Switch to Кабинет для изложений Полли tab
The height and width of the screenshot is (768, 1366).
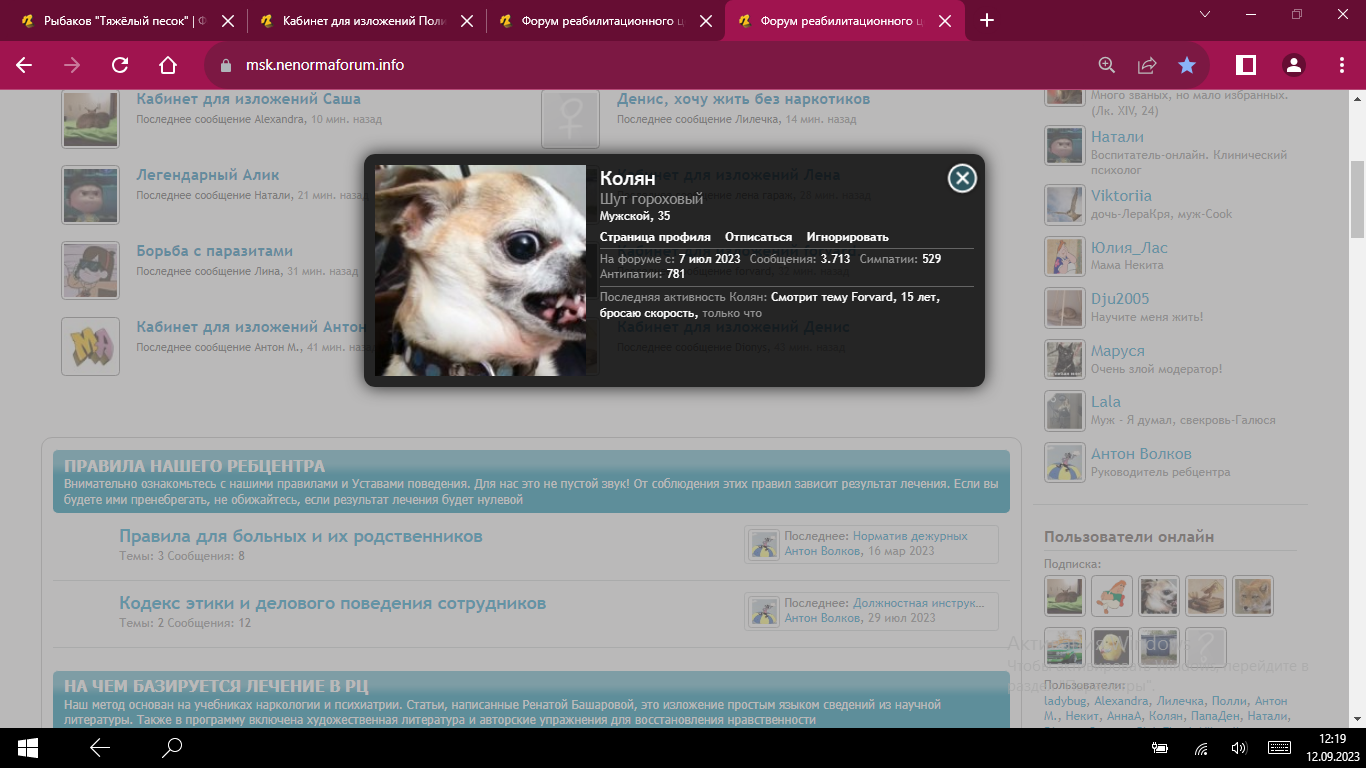(x=362, y=20)
